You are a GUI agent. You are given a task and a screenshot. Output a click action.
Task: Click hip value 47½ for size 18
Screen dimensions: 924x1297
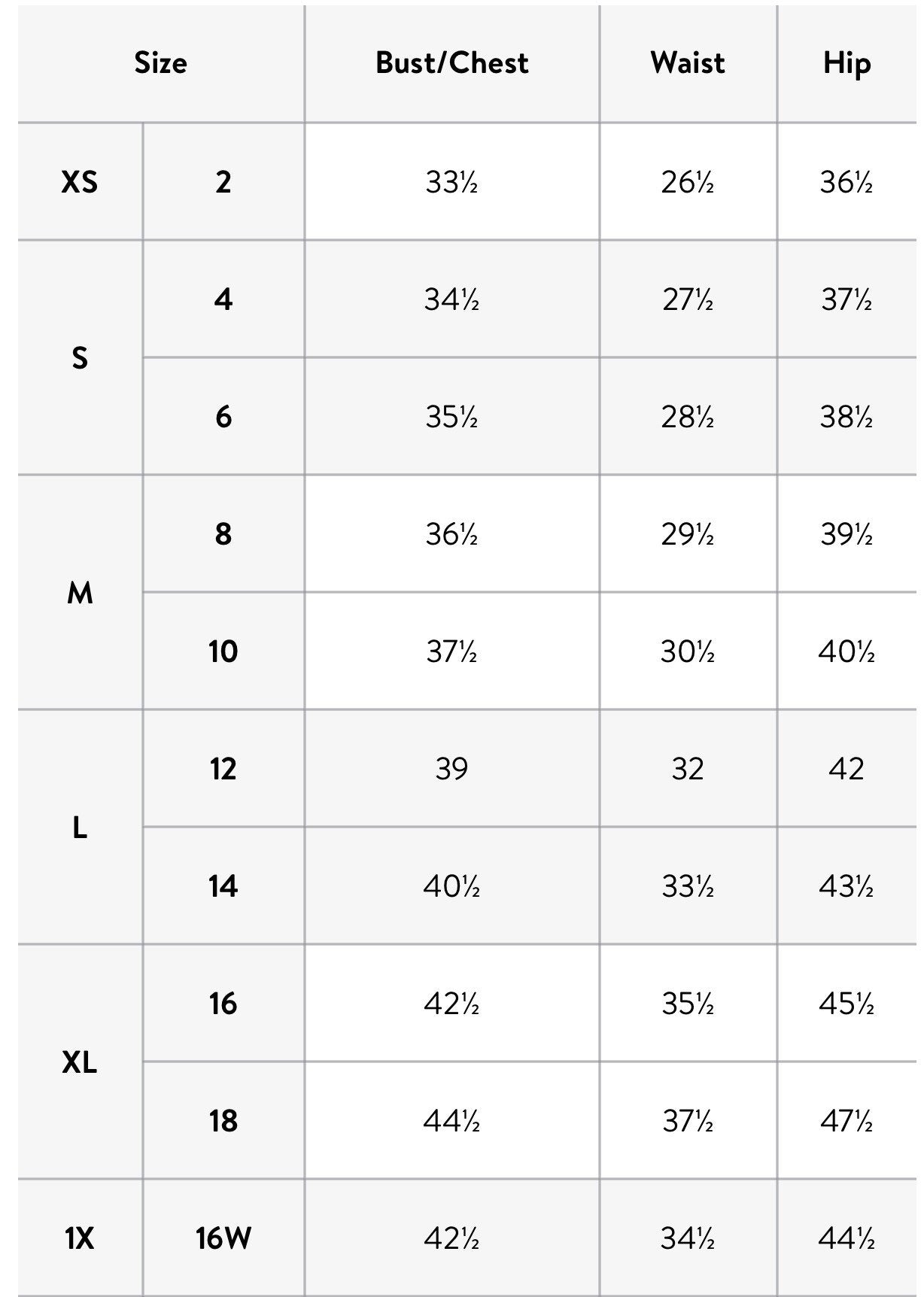pos(846,1121)
